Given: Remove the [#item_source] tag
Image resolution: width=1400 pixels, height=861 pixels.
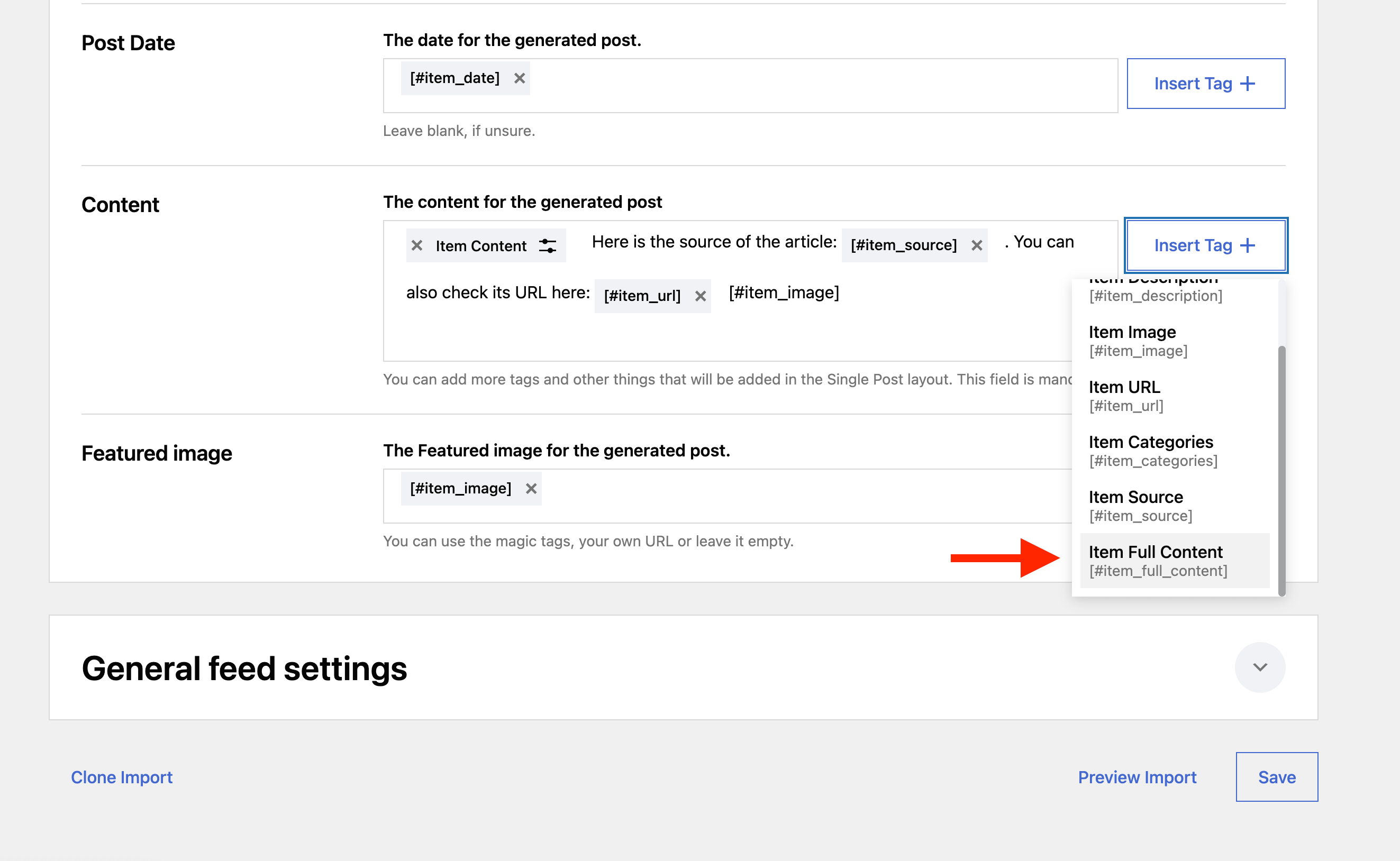Looking at the screenshot, I should [x=976, y=245].
